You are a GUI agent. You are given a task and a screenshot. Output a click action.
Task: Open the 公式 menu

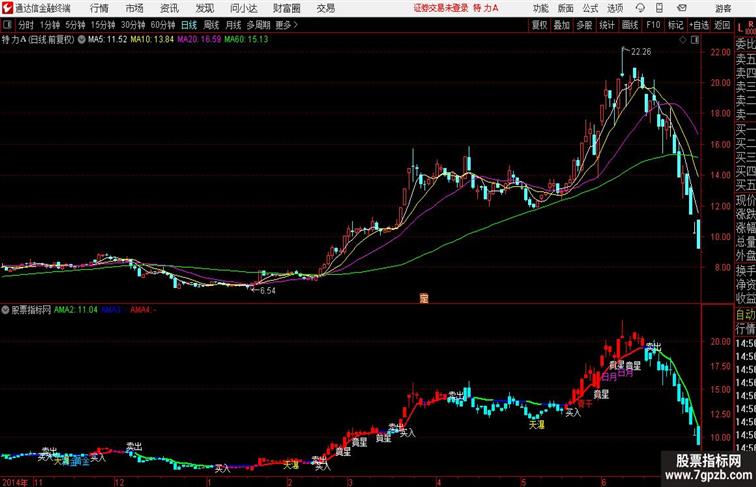tap(590, 8)
